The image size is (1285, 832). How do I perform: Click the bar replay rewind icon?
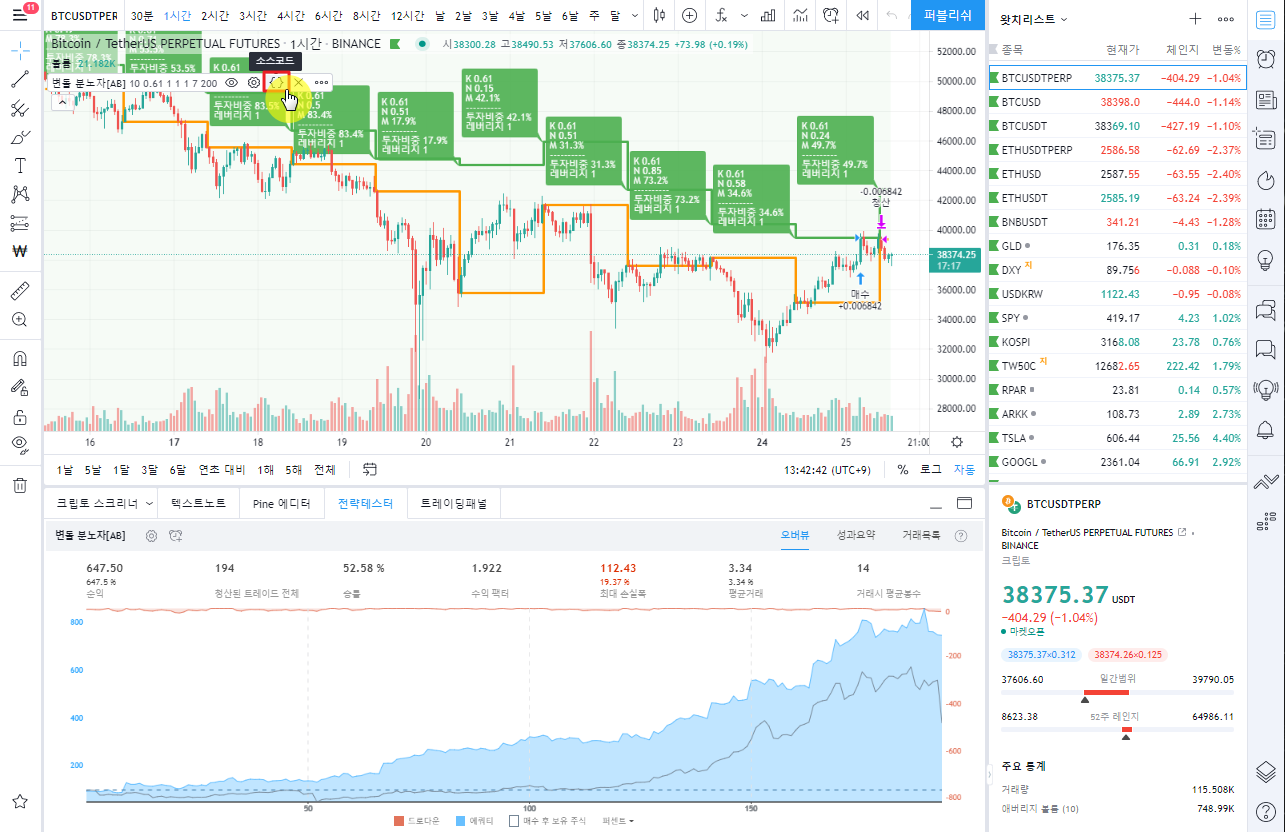pos(862,16)
